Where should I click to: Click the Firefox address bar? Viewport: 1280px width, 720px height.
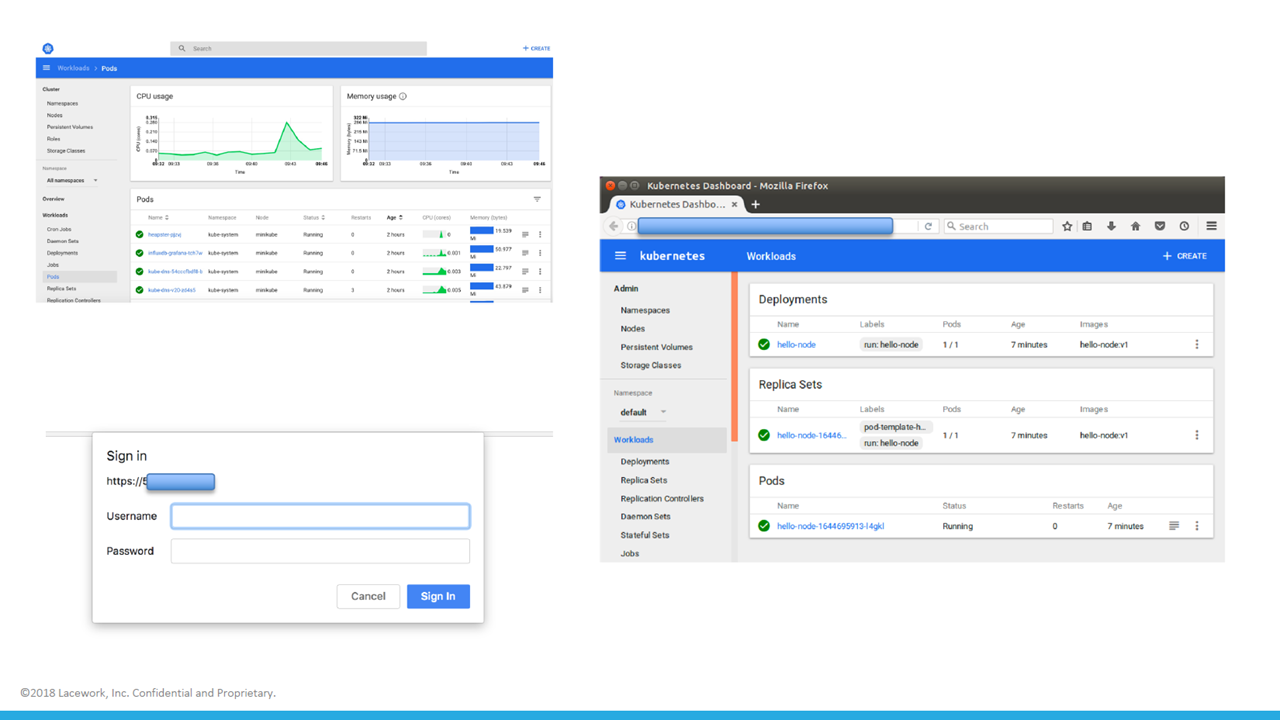tap(765, 226)
